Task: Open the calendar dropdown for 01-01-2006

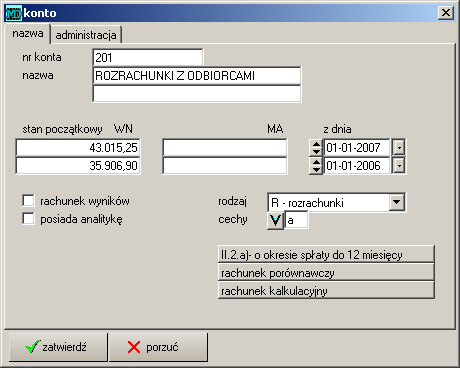Action: [x=399, y=166]
